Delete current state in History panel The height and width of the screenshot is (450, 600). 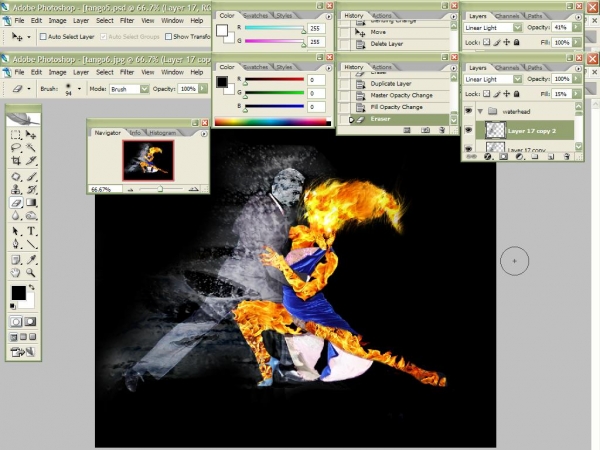(442, 130)
